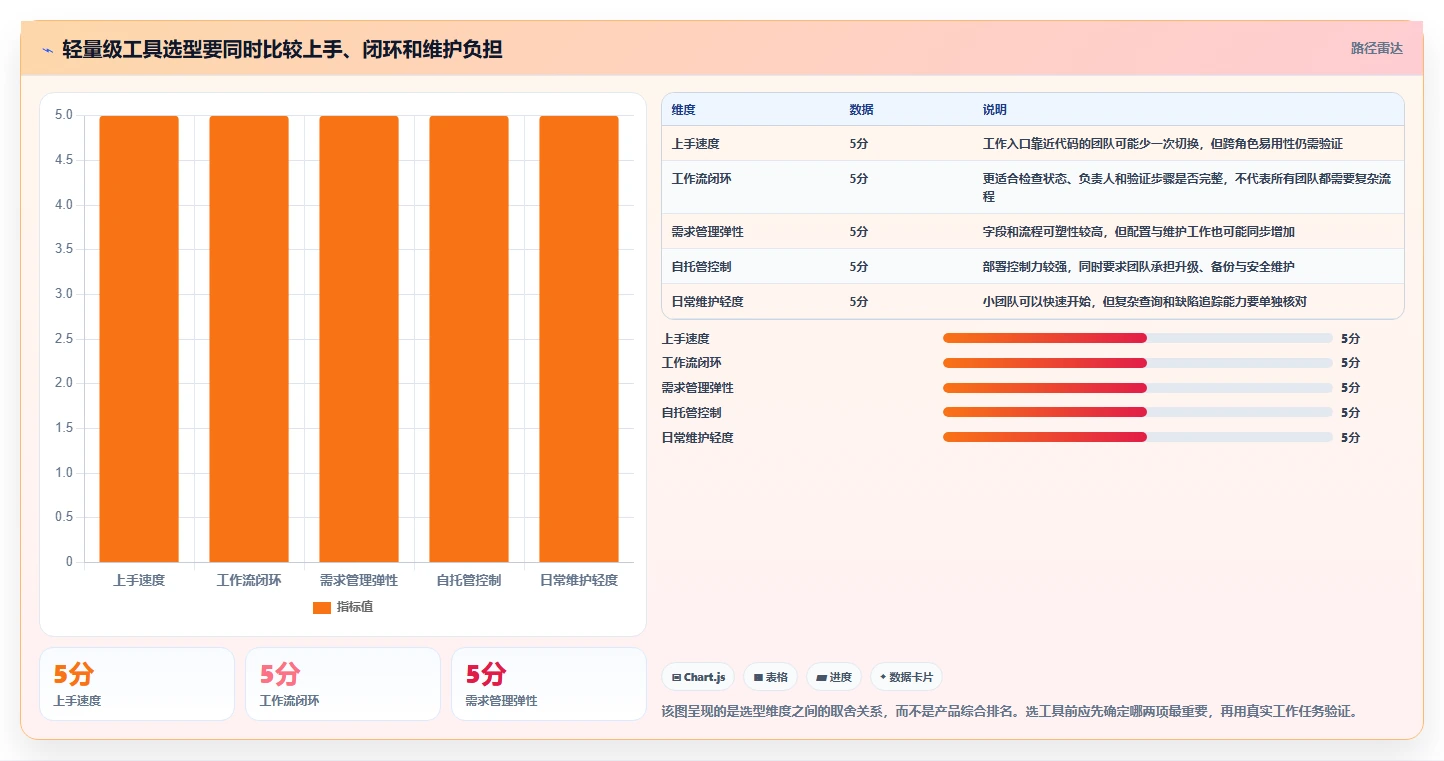Click the 工作流闭环 progress bar
The height and width of the screenshot is (761, 1444).
(x=1138, y=363)
